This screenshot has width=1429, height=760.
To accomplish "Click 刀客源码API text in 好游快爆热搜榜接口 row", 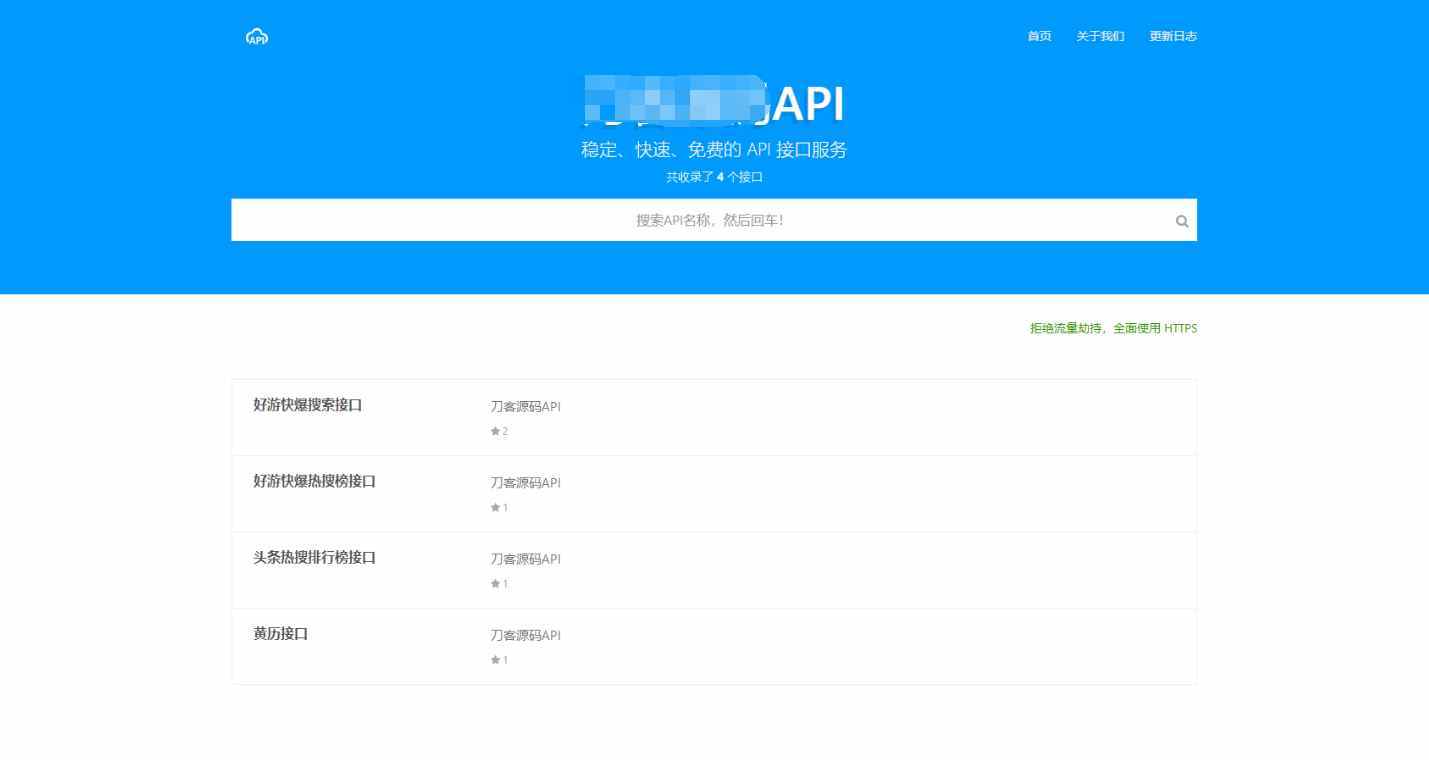I will coord(525,483).
